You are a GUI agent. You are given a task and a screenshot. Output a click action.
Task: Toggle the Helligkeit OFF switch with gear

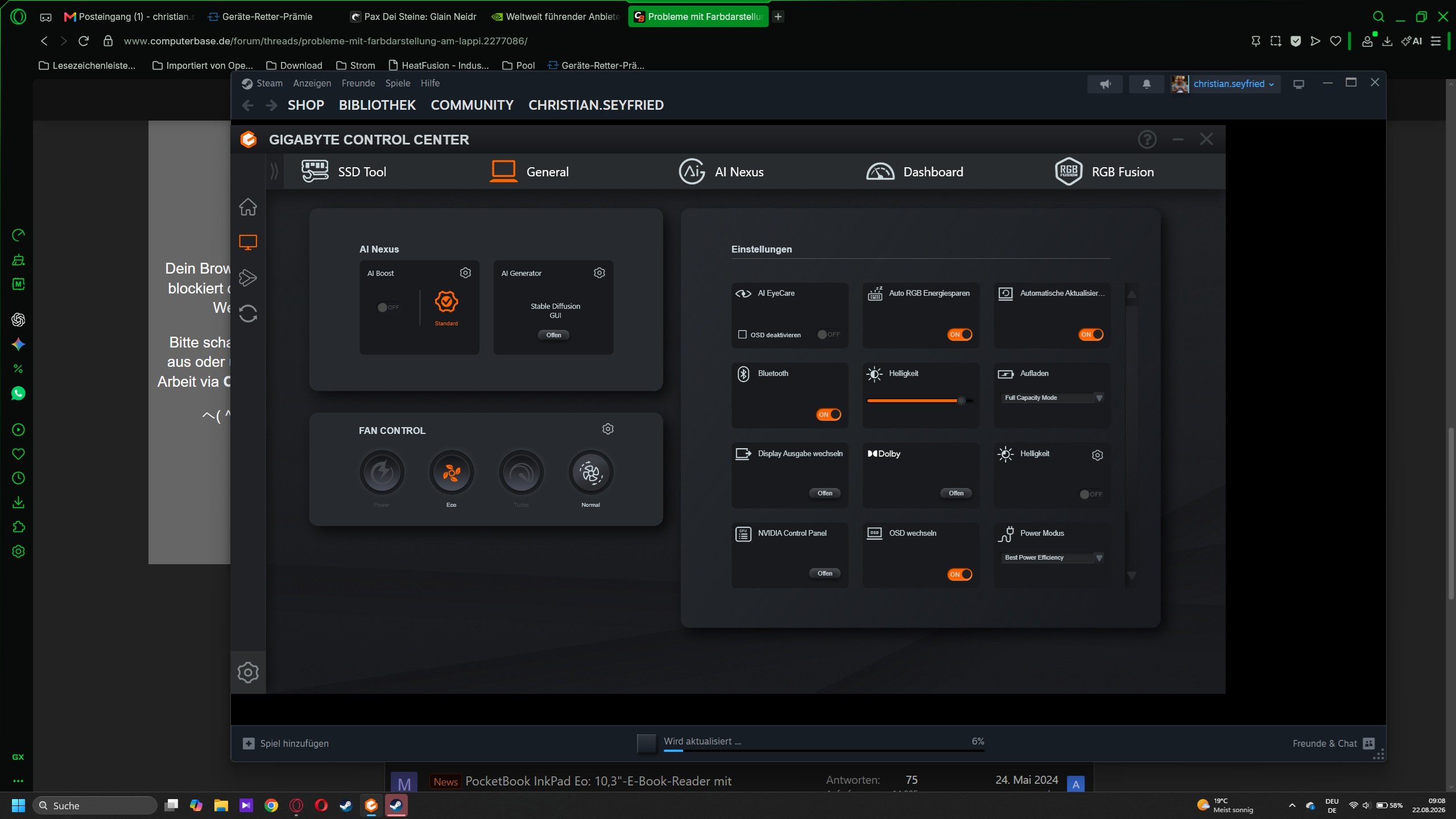pyautogui.click(x=1091, y=494)
